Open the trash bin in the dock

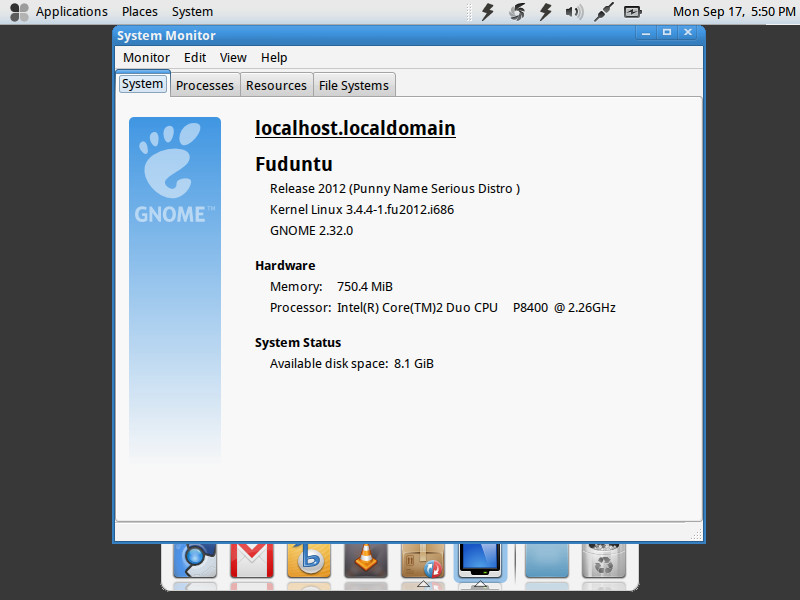tap(604, 560)
